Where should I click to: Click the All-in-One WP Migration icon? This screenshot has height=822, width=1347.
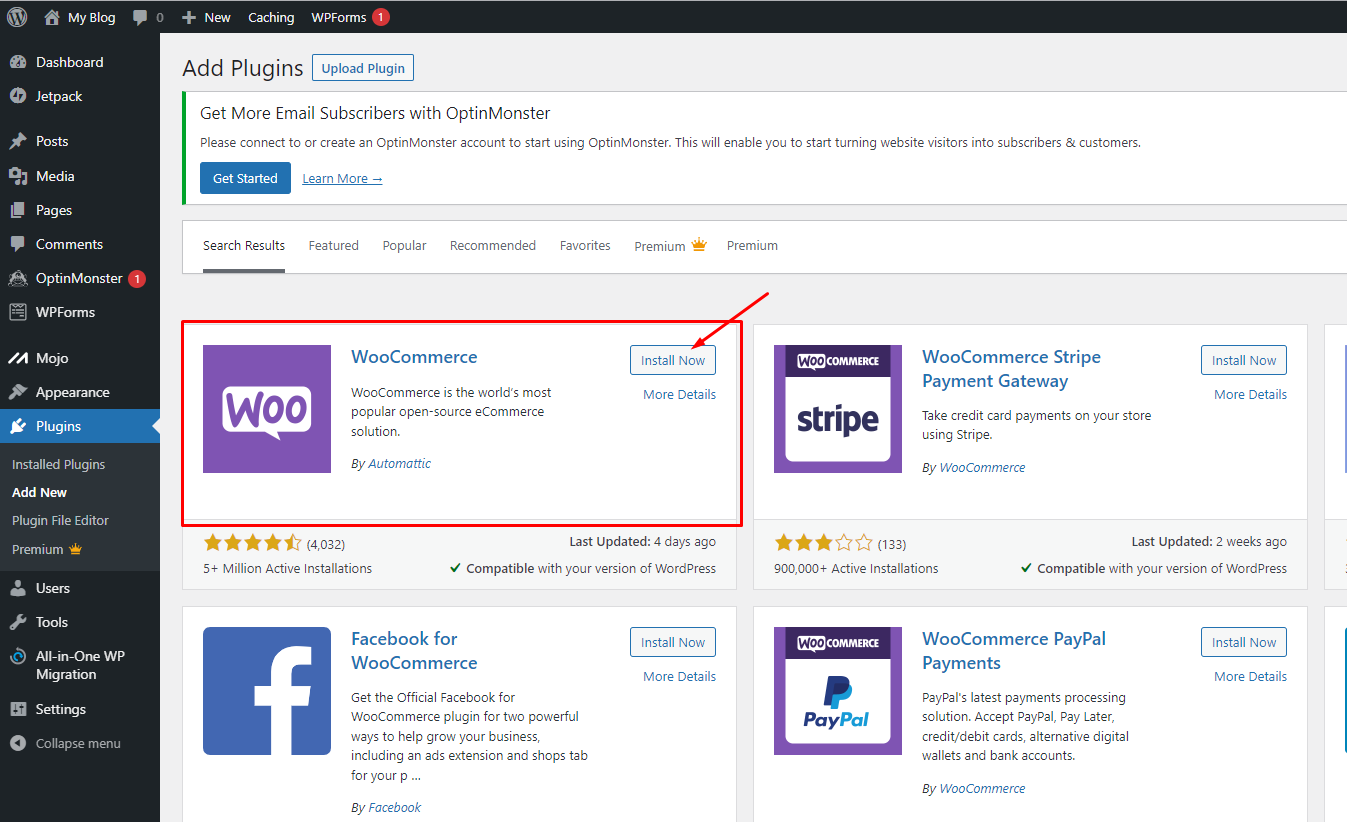point(18,657)
